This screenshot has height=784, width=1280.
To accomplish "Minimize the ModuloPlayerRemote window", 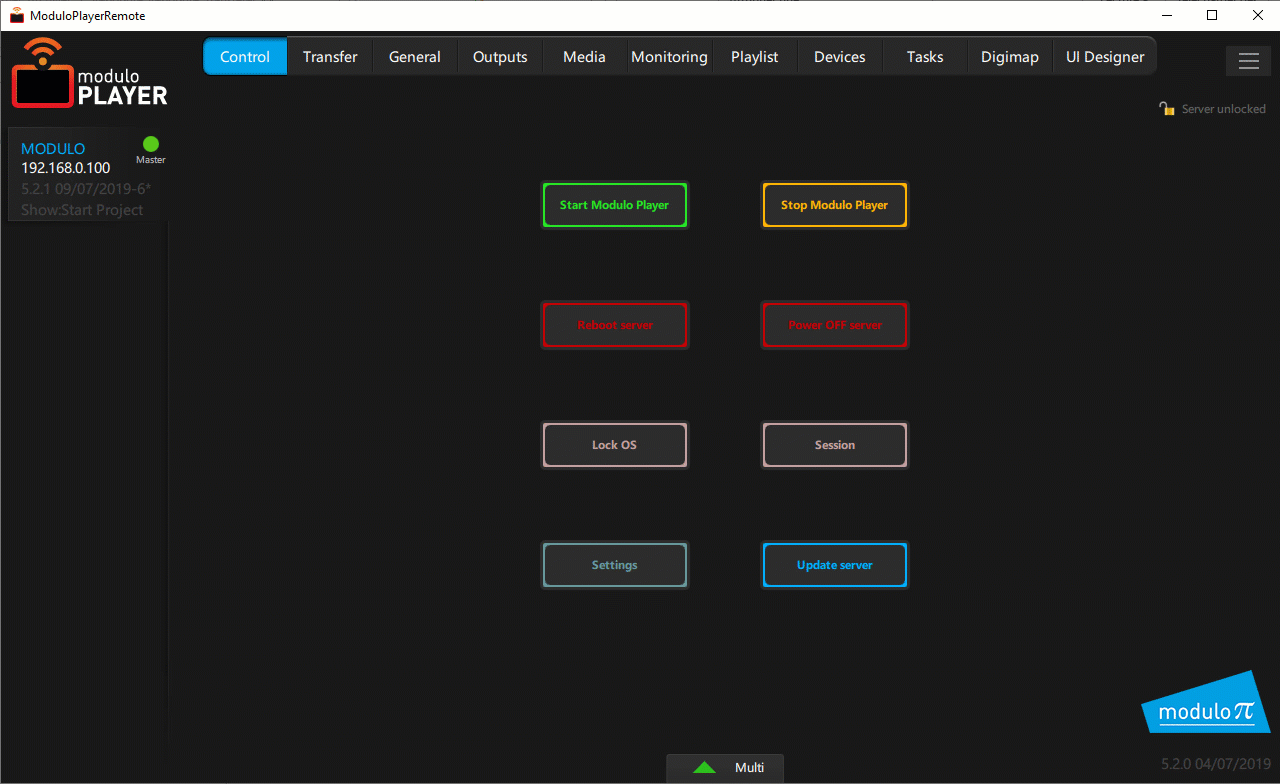I will (1166, 15).
